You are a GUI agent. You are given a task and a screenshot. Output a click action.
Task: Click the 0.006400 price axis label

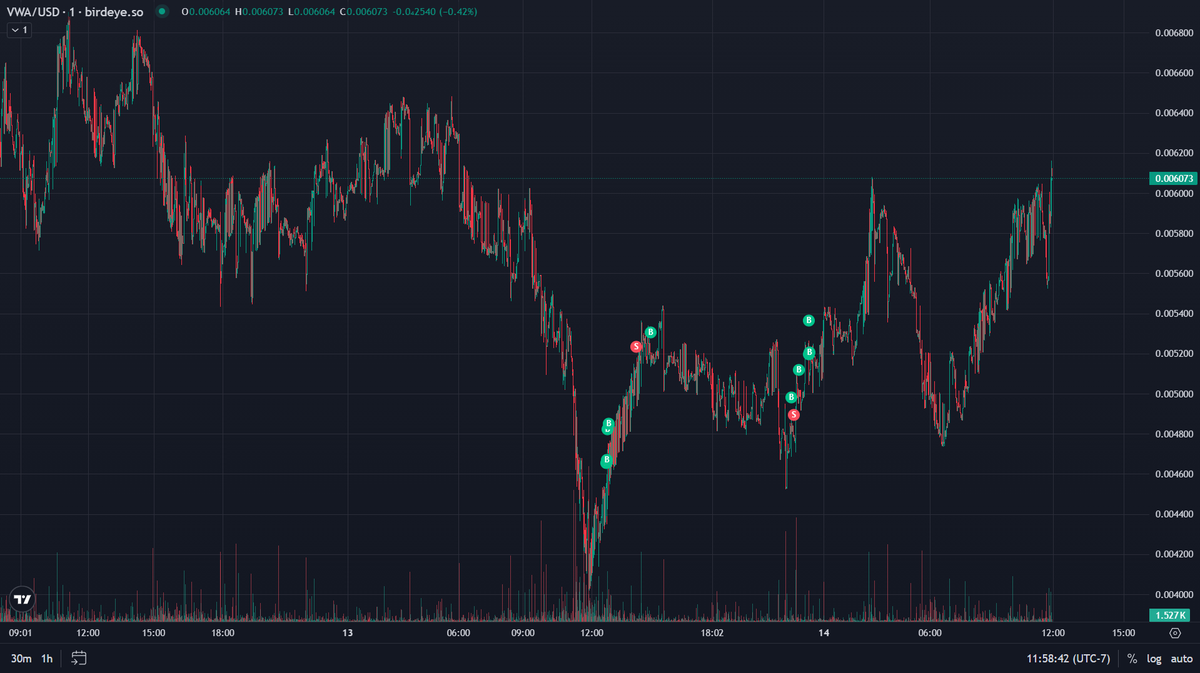point(1174,113)
